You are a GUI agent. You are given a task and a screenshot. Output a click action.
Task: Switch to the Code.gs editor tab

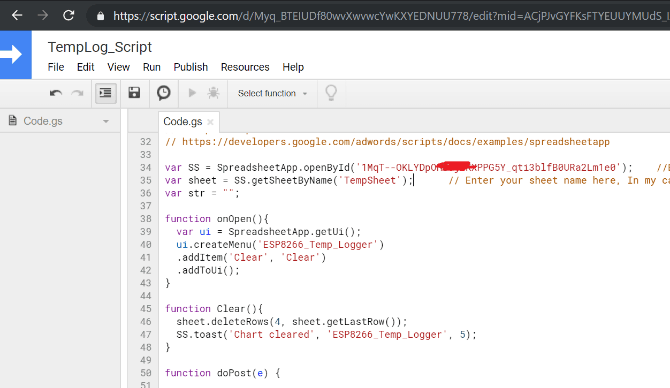click(182, 122)
